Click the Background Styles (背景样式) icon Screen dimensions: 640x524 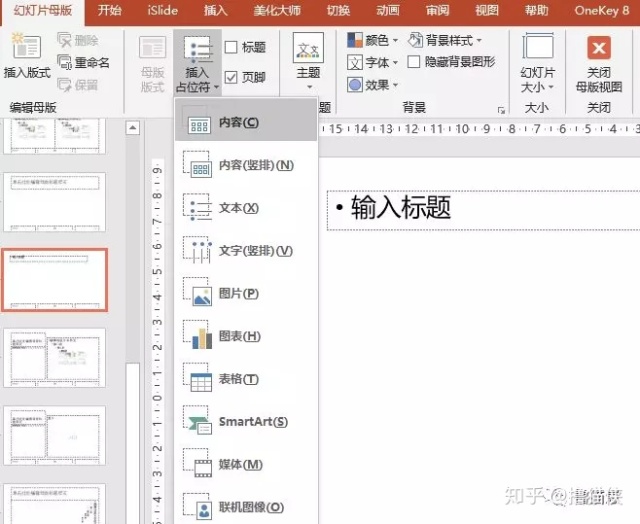click(x=415, y=40)
